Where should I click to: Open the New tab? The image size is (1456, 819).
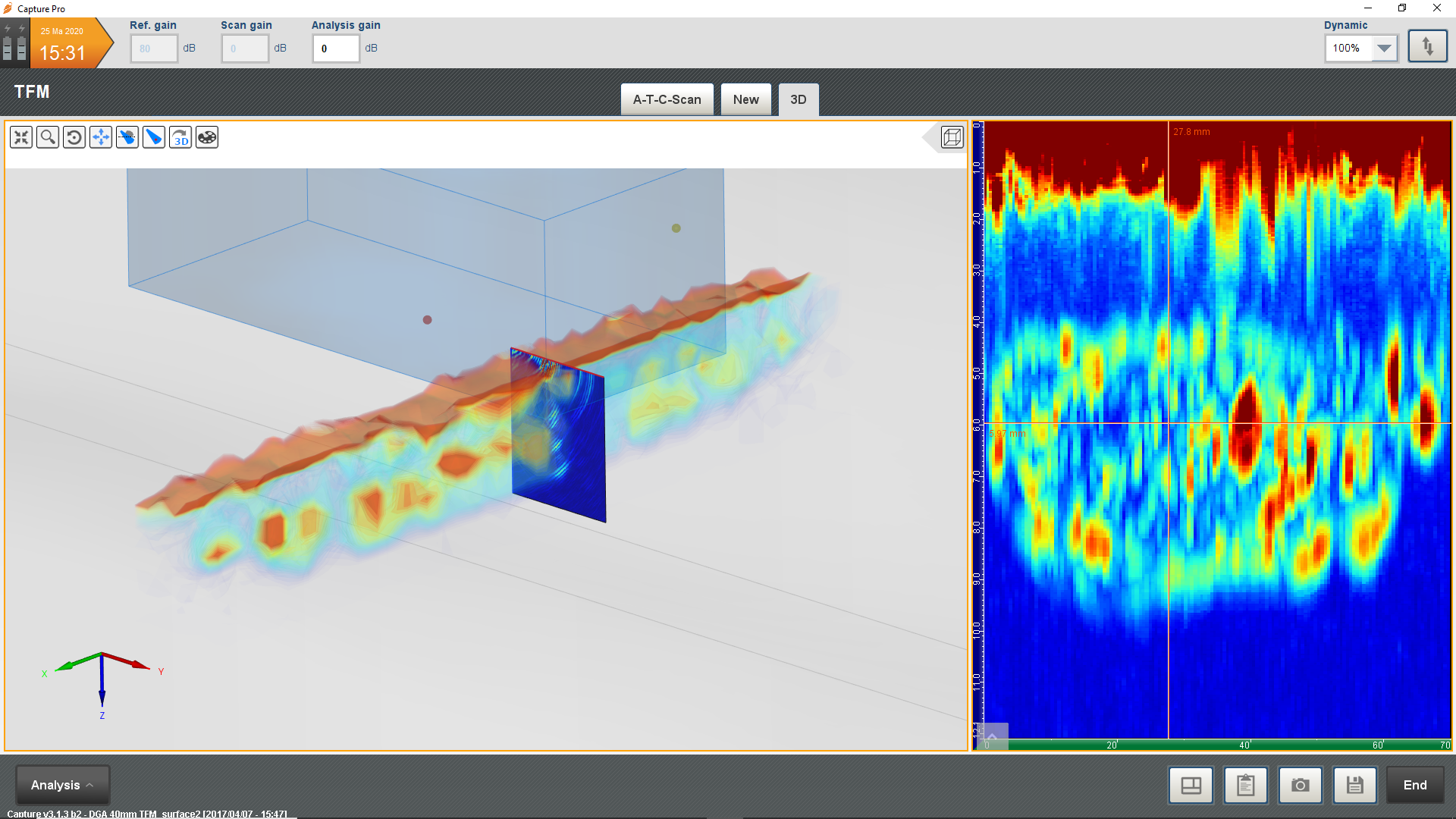745,99
